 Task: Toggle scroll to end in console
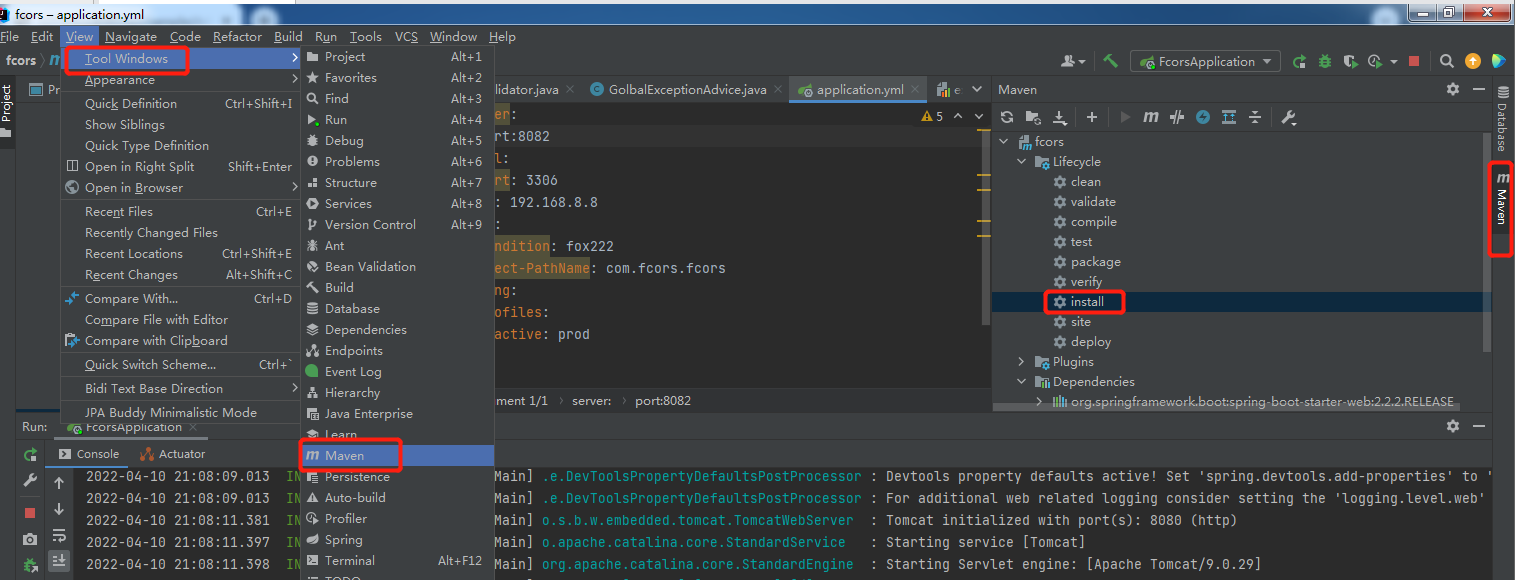[x=59, y=562]
